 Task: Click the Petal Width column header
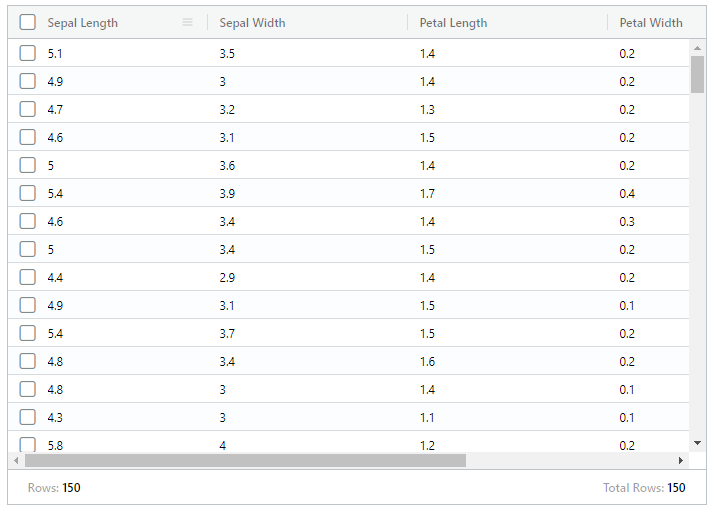pyautogui.click(x=650, y=22)
